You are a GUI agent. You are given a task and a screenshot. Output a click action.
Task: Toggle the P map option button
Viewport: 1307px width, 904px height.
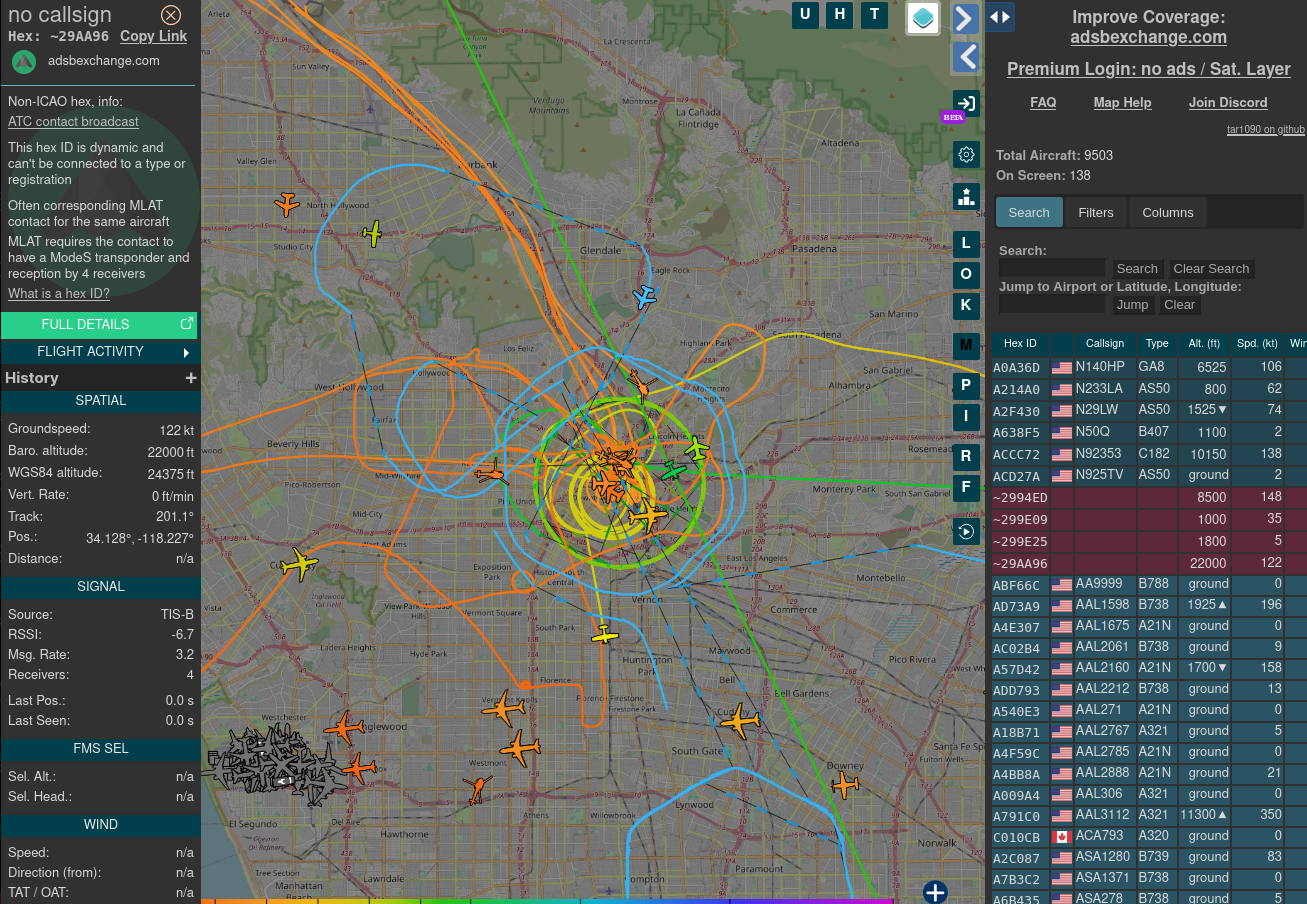coord(965,385)
